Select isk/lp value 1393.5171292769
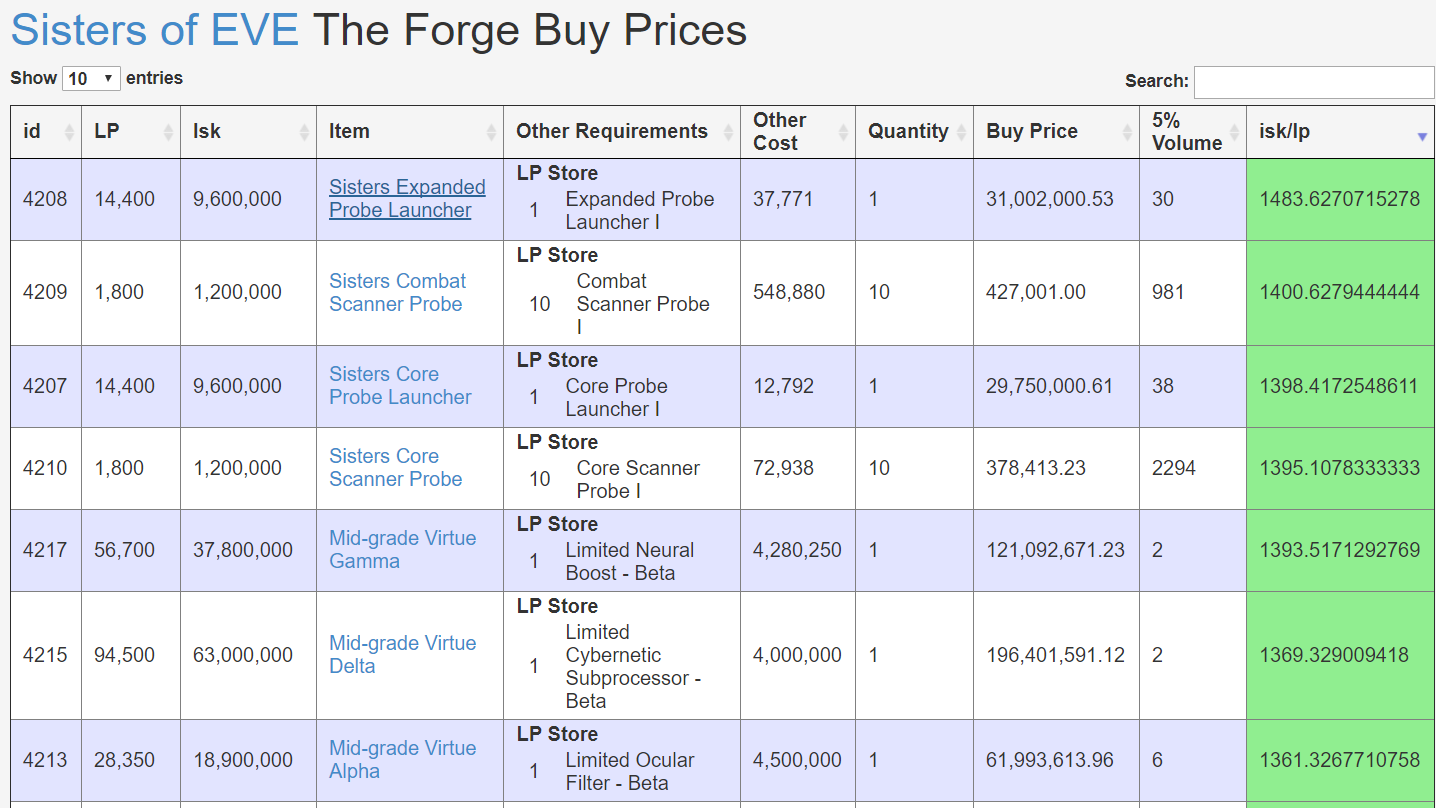 pos(1340,550)
